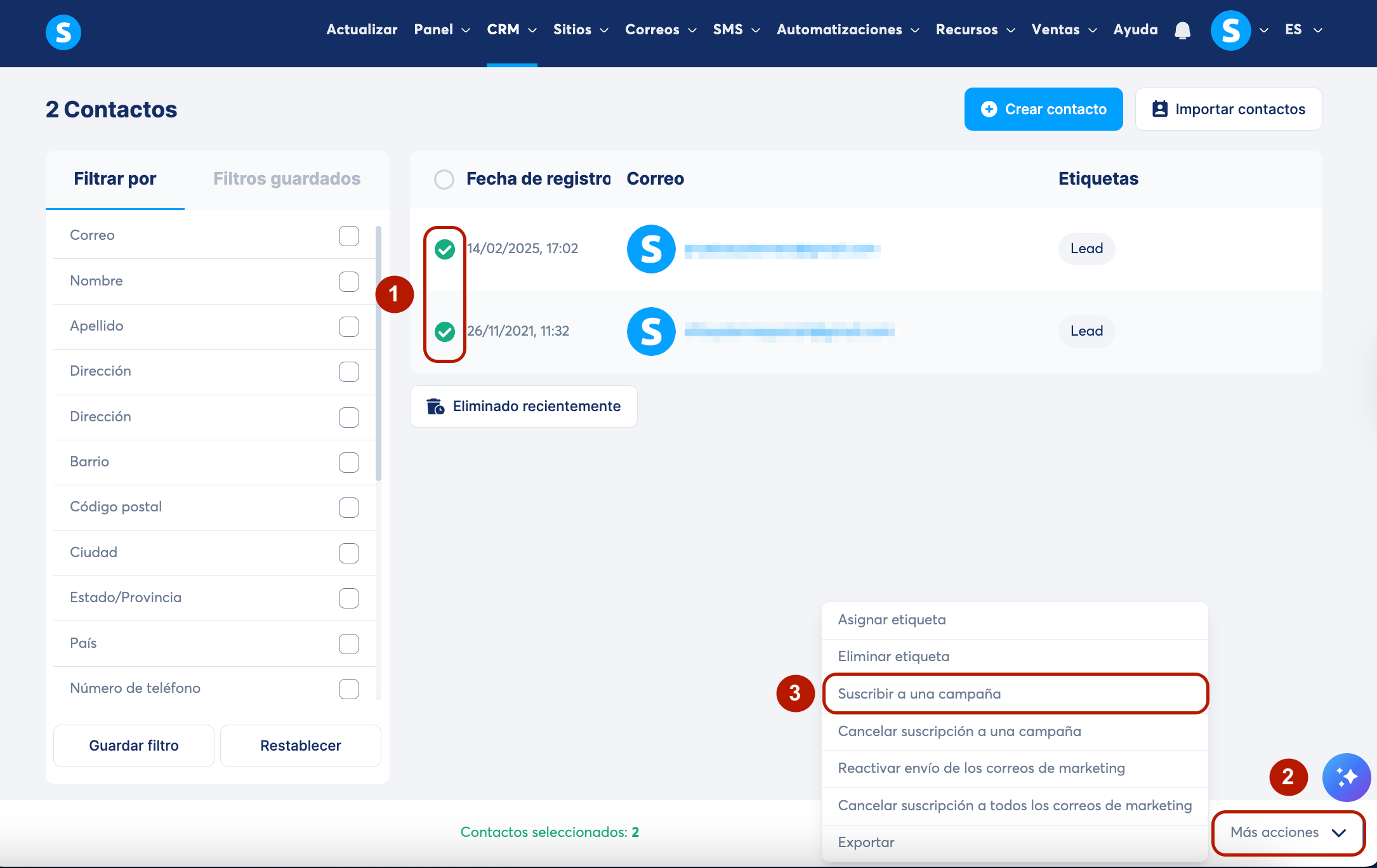Screen dimensions: 1377x868
Task: Enable the Correo filter checkbox
Action: (x=348, y=235)
